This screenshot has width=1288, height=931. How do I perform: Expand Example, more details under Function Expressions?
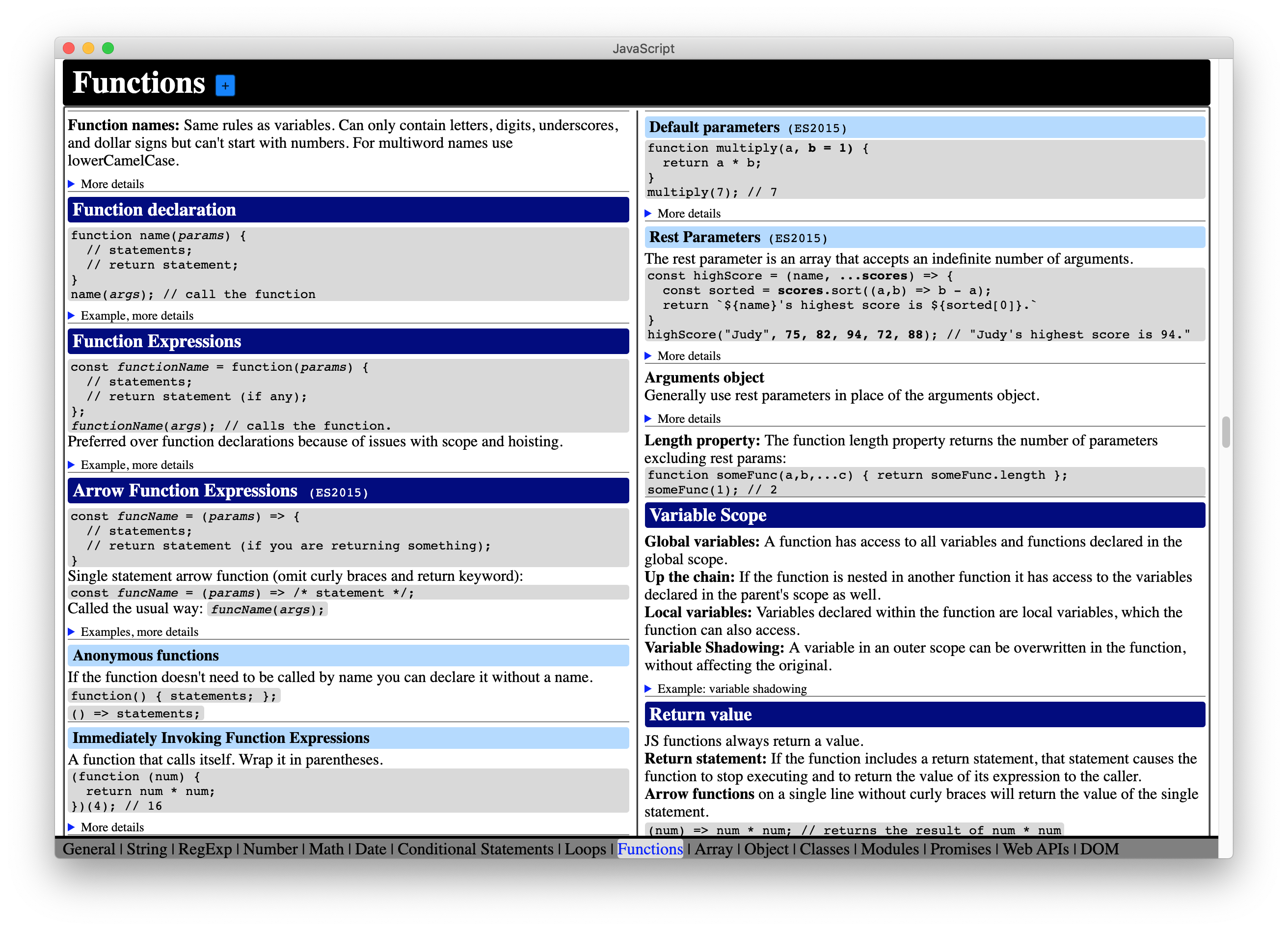pos(131,465)
